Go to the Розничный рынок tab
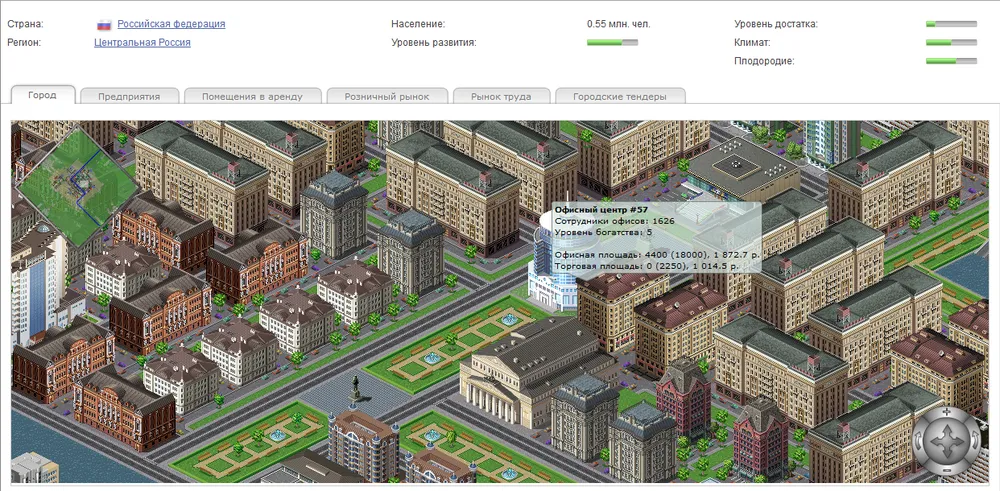This screenshot has width=1000, height=491. click(386, 97)
